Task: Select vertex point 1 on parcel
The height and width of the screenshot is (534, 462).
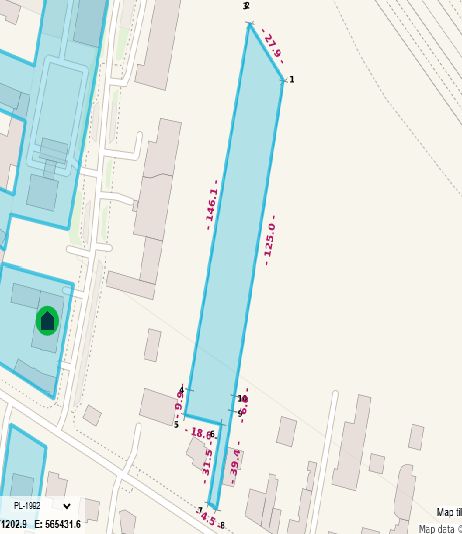Action: point(291,79)
